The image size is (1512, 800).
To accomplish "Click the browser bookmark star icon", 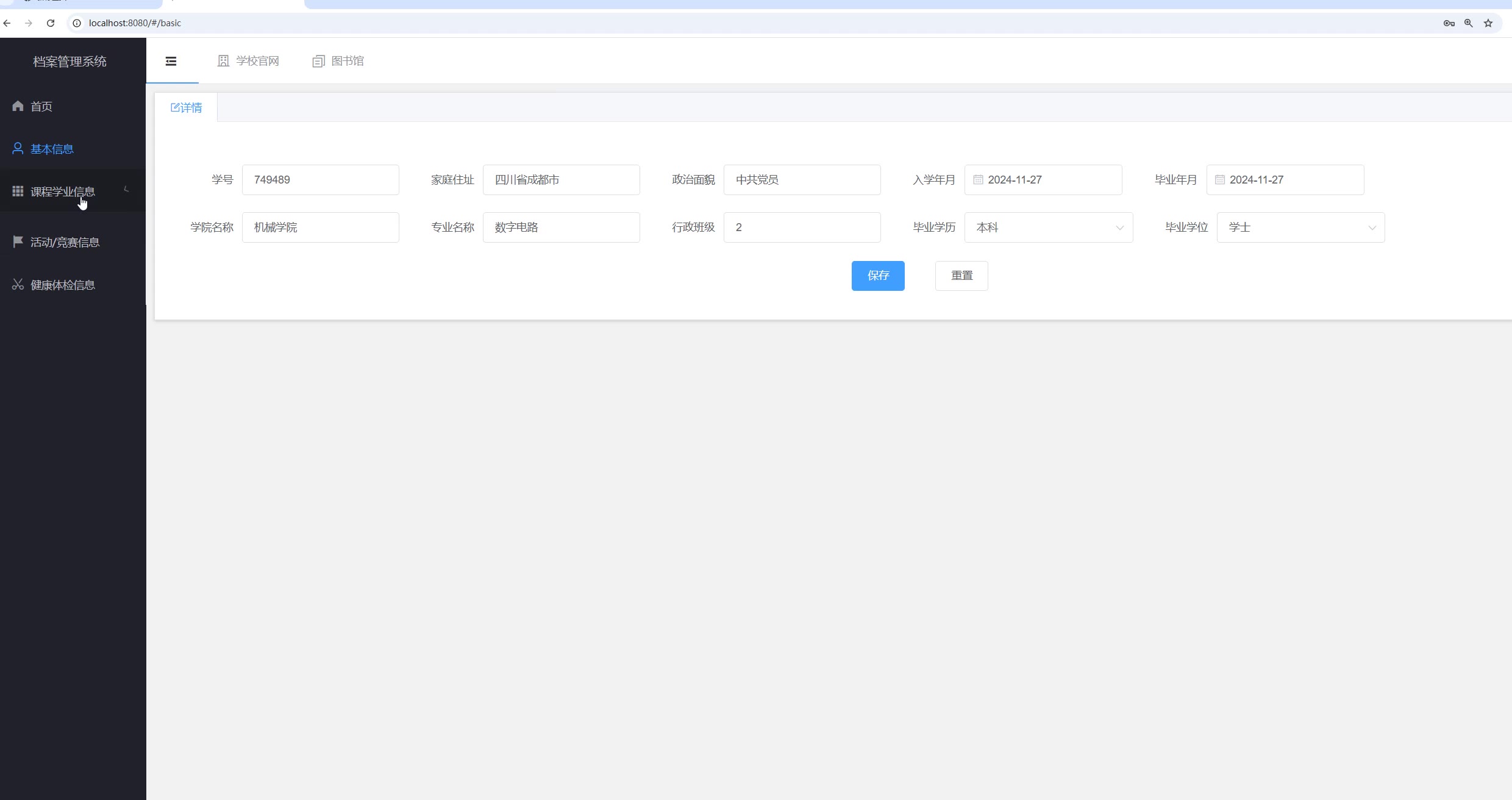I will coord(1488,23).
